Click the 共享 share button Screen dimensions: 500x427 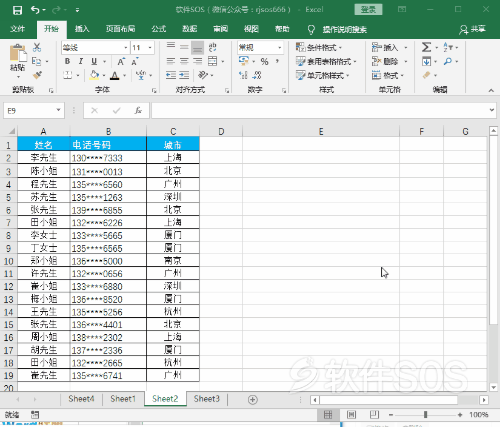coord(472,29)
